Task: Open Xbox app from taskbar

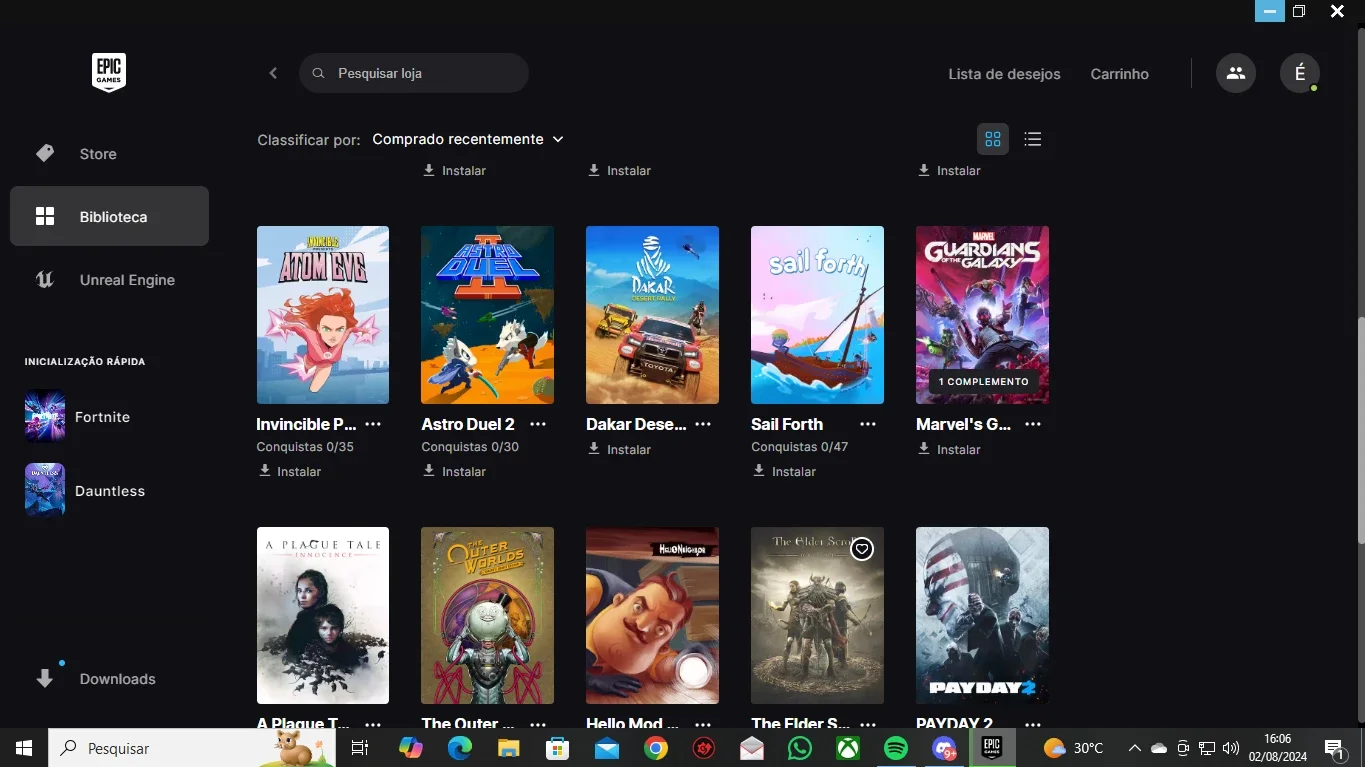Action: coord(848,748)
